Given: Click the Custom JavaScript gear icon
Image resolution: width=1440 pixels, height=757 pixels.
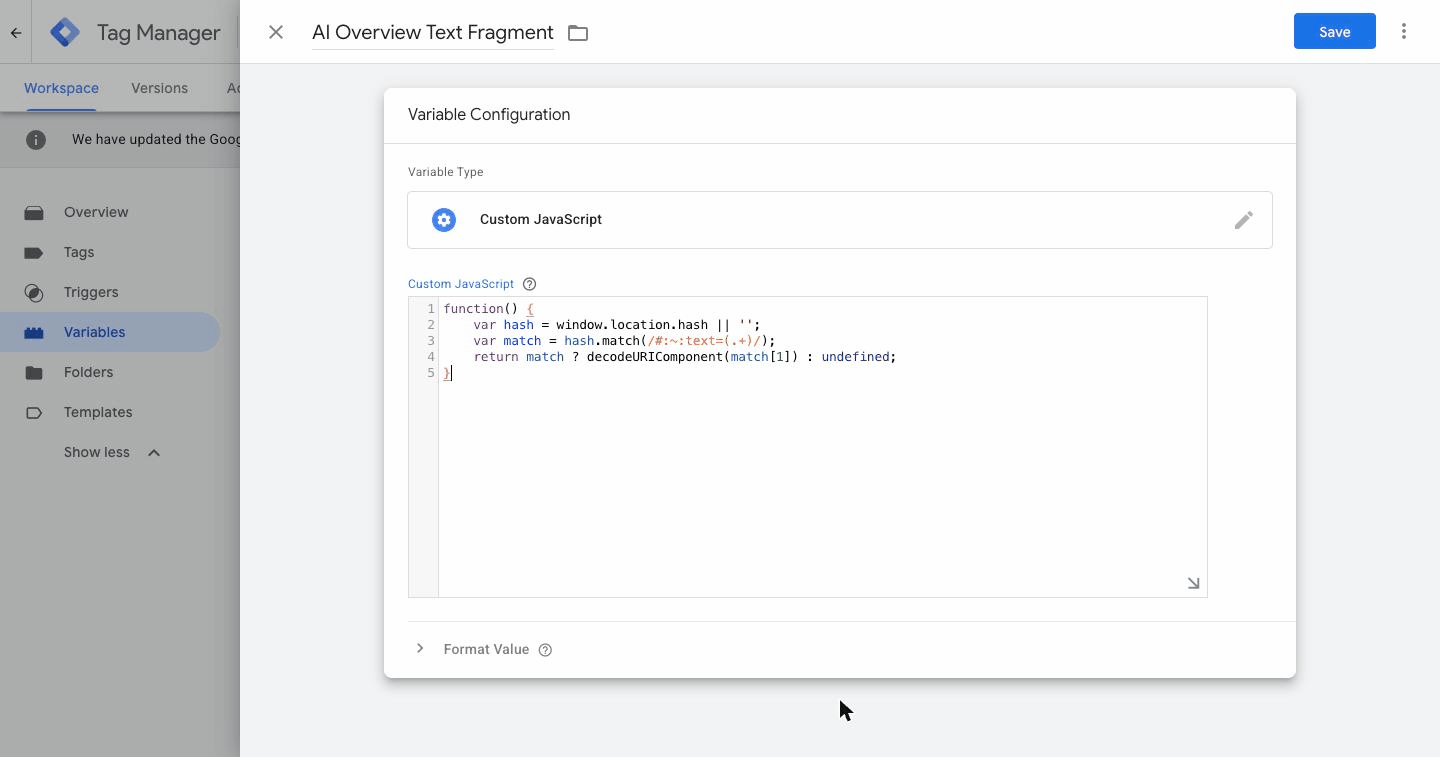Looking at the screenshot, I should [x=444, y=220].
